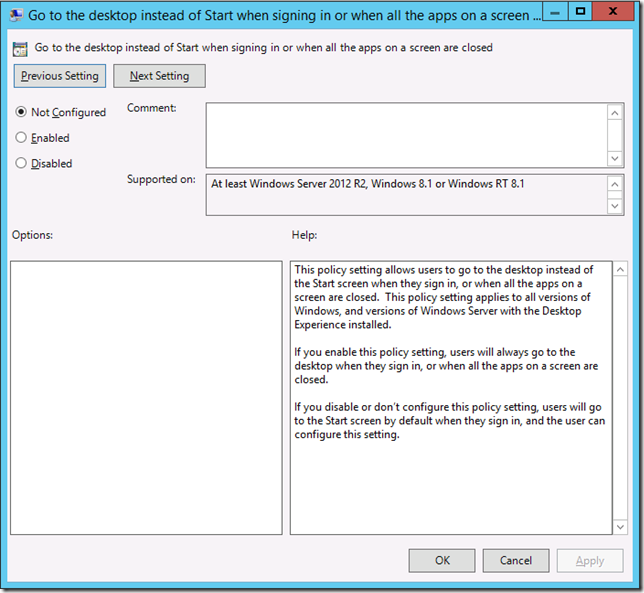Click the Supported on scroll down arrow
The height and width of the screenshot is (593, 644).
click(615, 206)
